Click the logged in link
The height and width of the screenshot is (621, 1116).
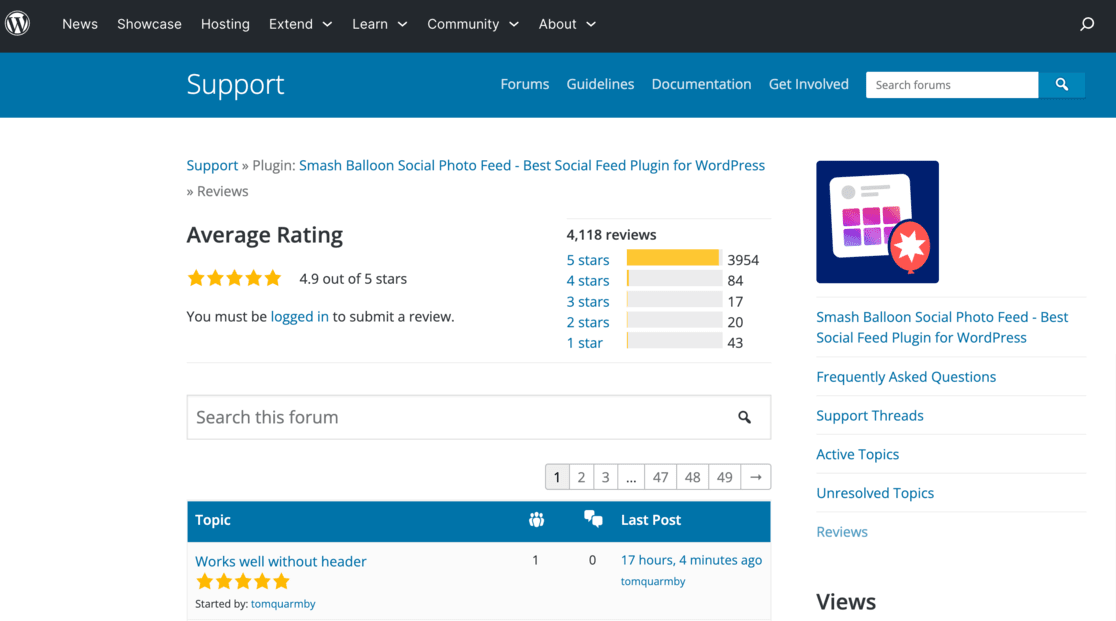tap(299, 316)
